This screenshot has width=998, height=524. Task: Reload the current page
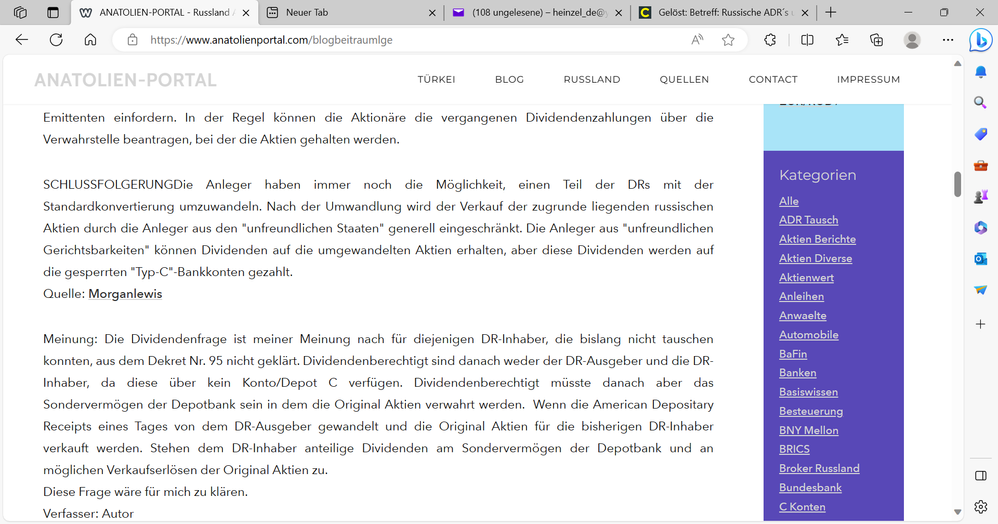click(x=56, y=39)
